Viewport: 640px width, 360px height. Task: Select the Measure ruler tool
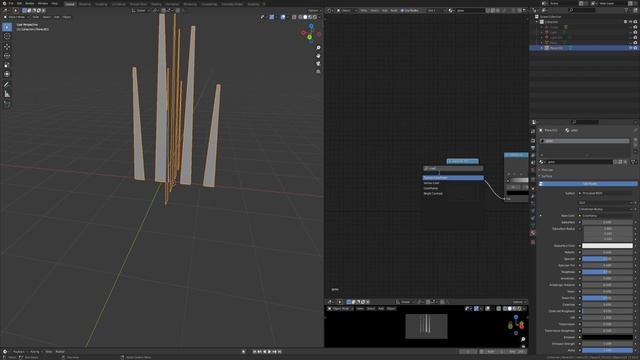(7, 94)
